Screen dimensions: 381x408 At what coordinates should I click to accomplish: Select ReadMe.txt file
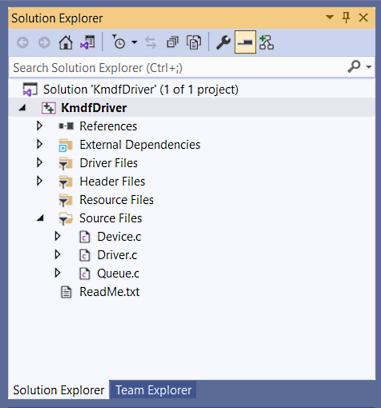point(109,292)
